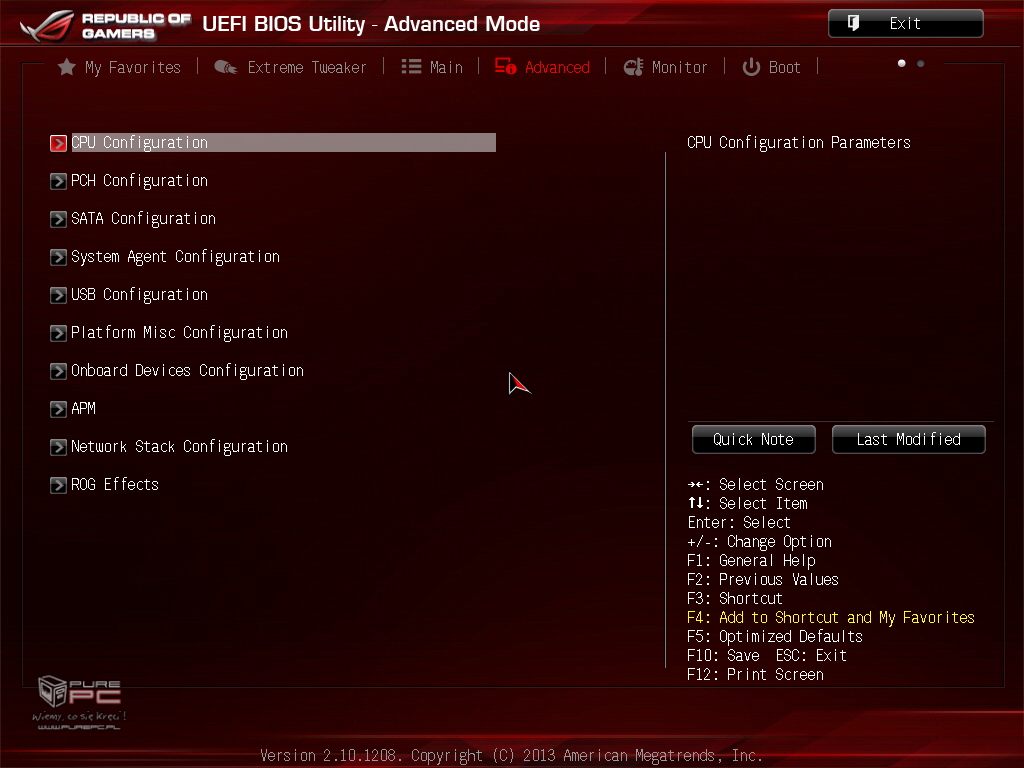The image size is (1024, 768).
Task: Select the Advanced tab
Action: [x=542, y=67]
